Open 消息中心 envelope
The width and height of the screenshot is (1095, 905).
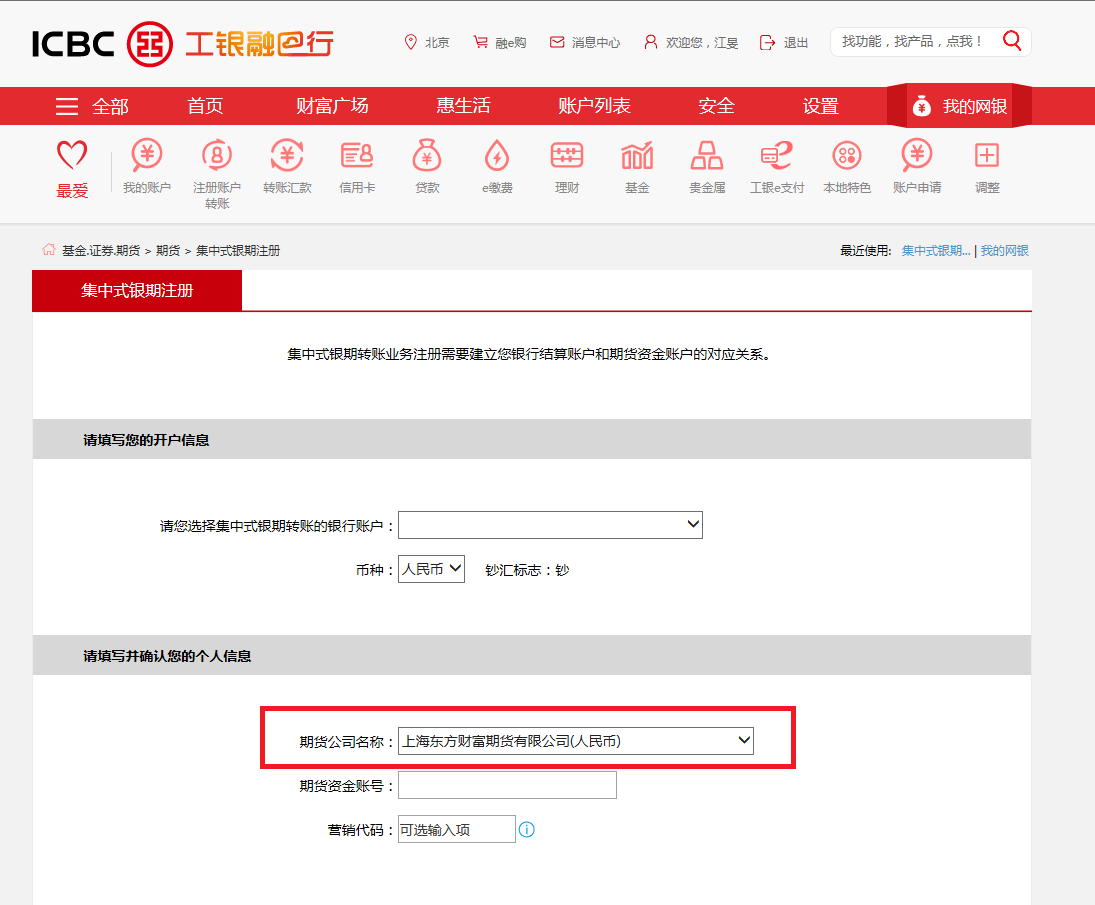click(x=557, y=42)
